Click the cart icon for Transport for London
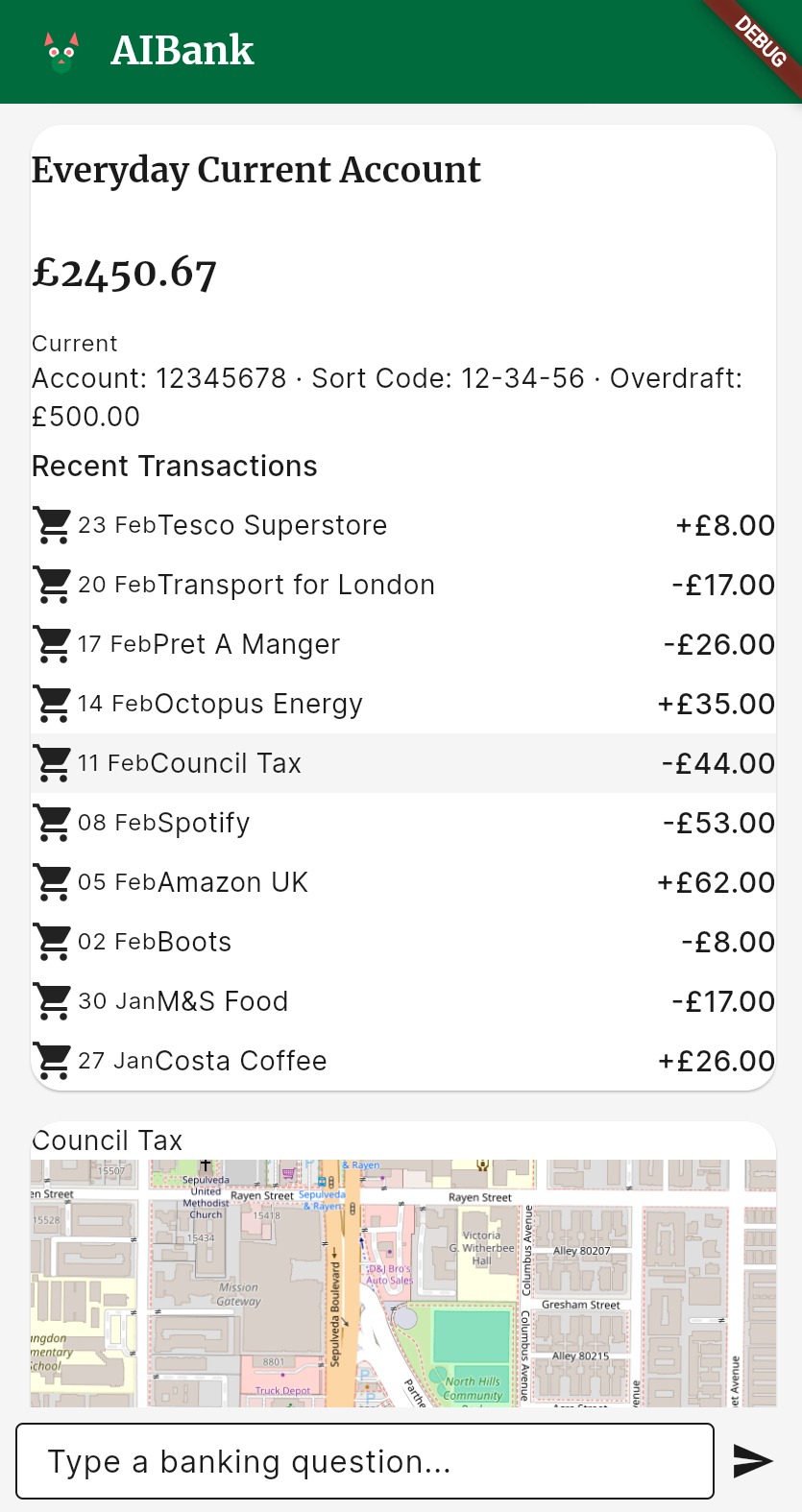 coord(51,585)
